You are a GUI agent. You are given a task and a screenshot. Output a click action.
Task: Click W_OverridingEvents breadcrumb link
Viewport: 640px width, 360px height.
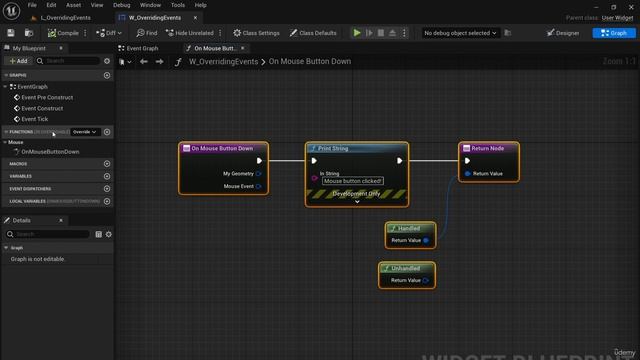(x=223, y=62)
